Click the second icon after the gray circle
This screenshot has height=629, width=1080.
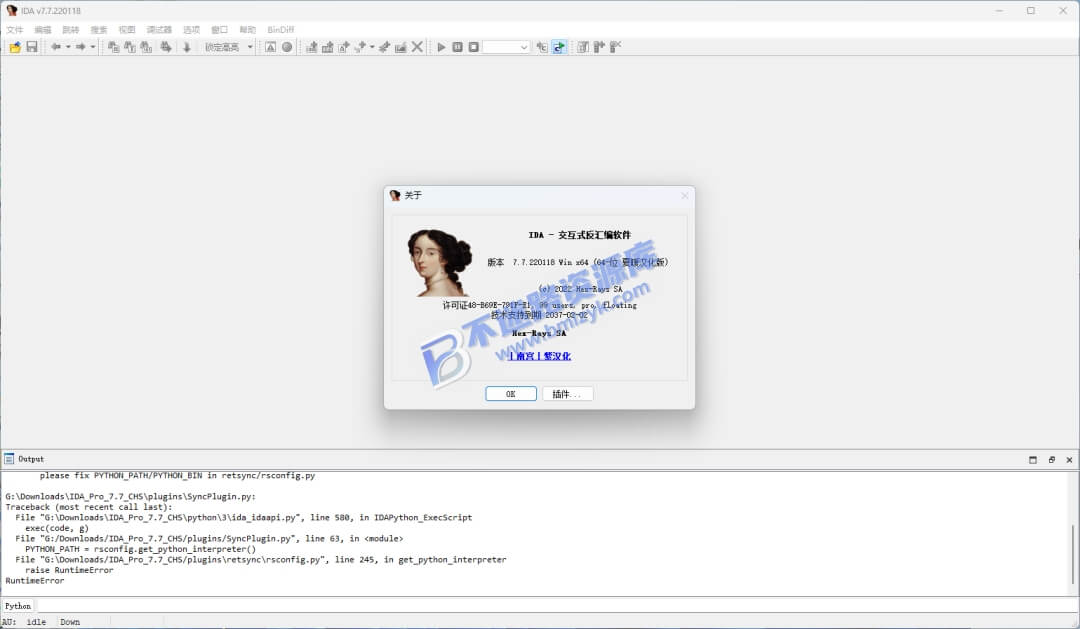point(328,47)
